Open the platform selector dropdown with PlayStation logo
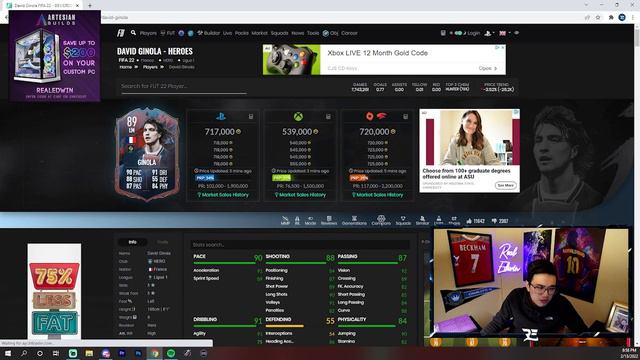Image resolution: width=640 pixels, height=360 pixels. point(489,33)
